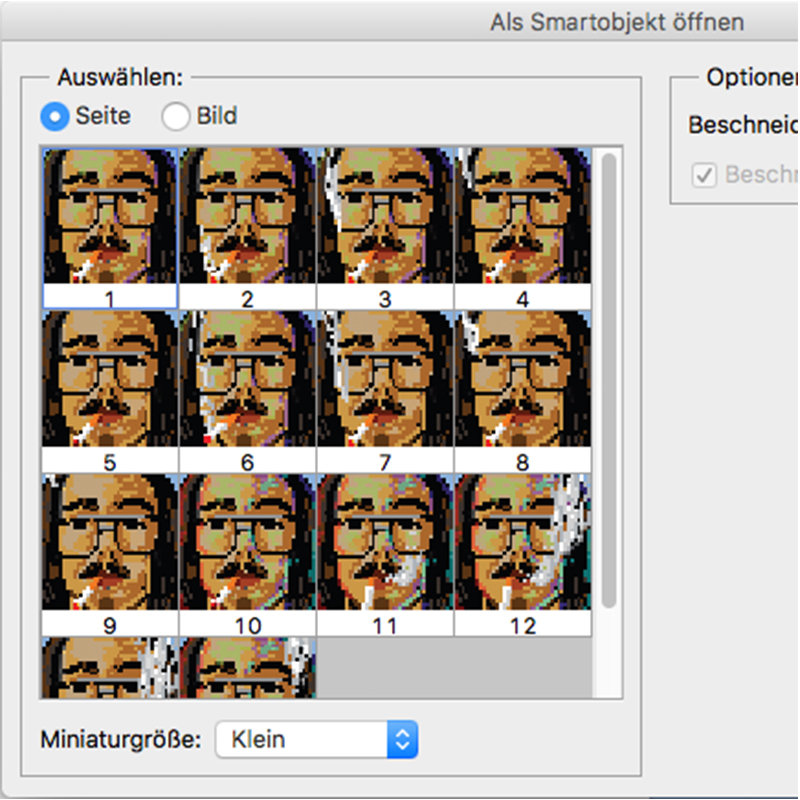Image resolution: width=800 pixels, height=800 pixels.
Task: Select the partially visible thumbnail 13
Action: tap(110, 668)
